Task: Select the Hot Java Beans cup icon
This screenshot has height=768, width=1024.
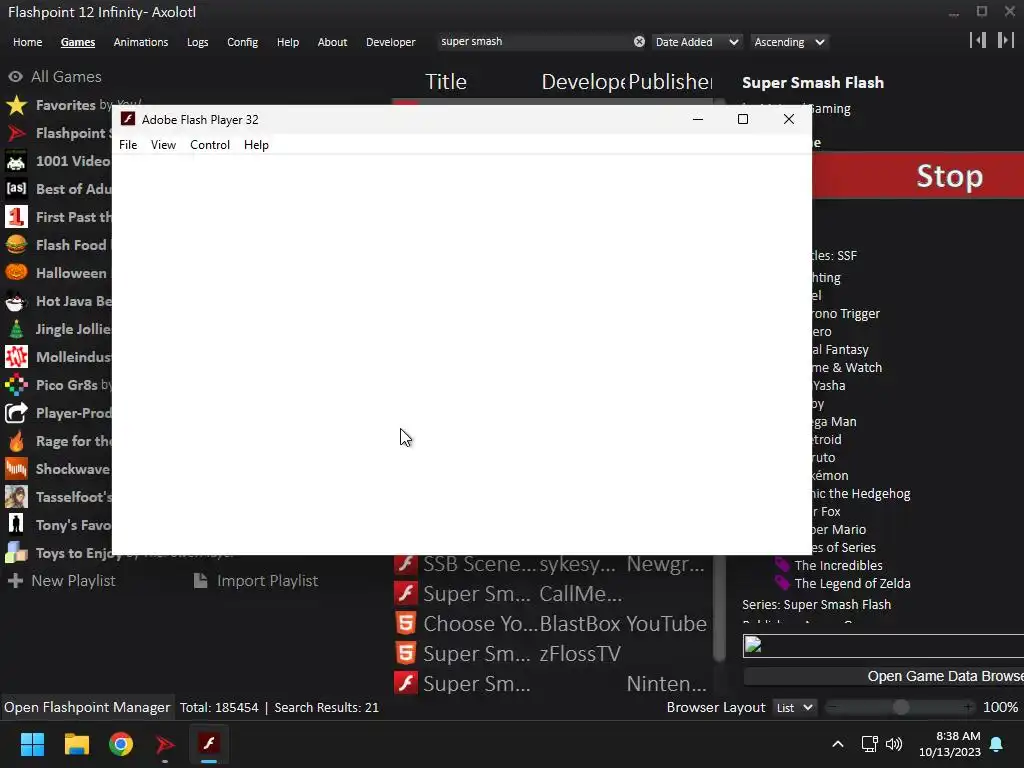Action: (16, 301)
